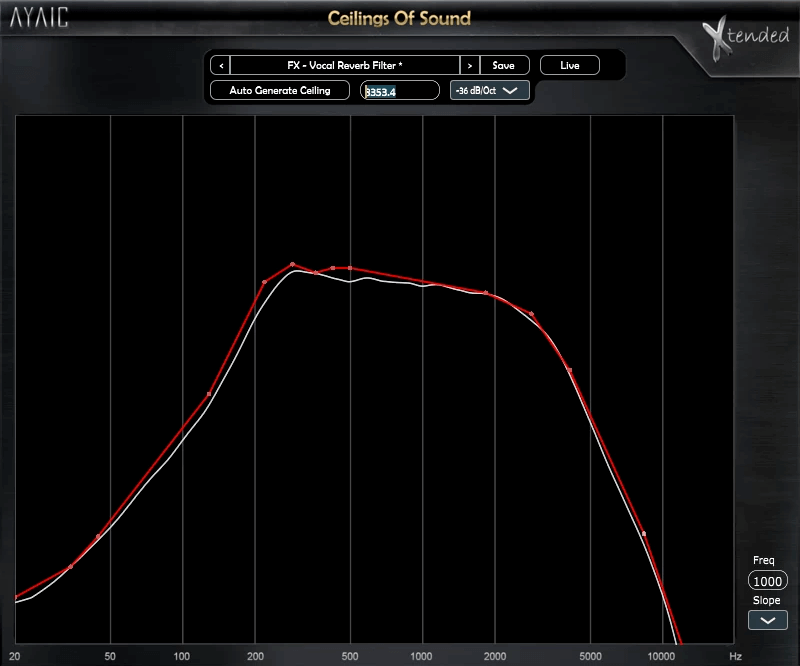The height and width of the screenshot is (666, 800).
Task: Save the current preset
Action: point(504,65)
